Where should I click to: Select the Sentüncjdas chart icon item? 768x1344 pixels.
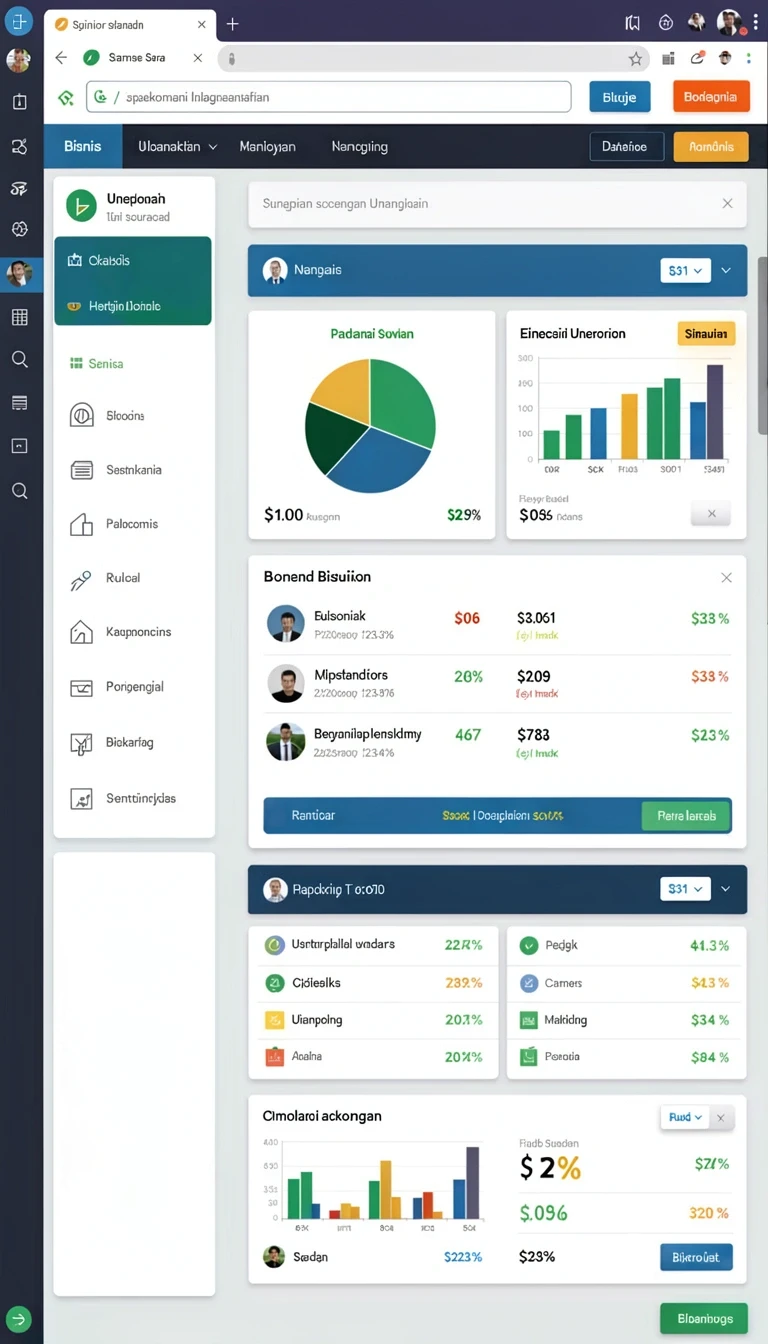click(x=81, y=798)
